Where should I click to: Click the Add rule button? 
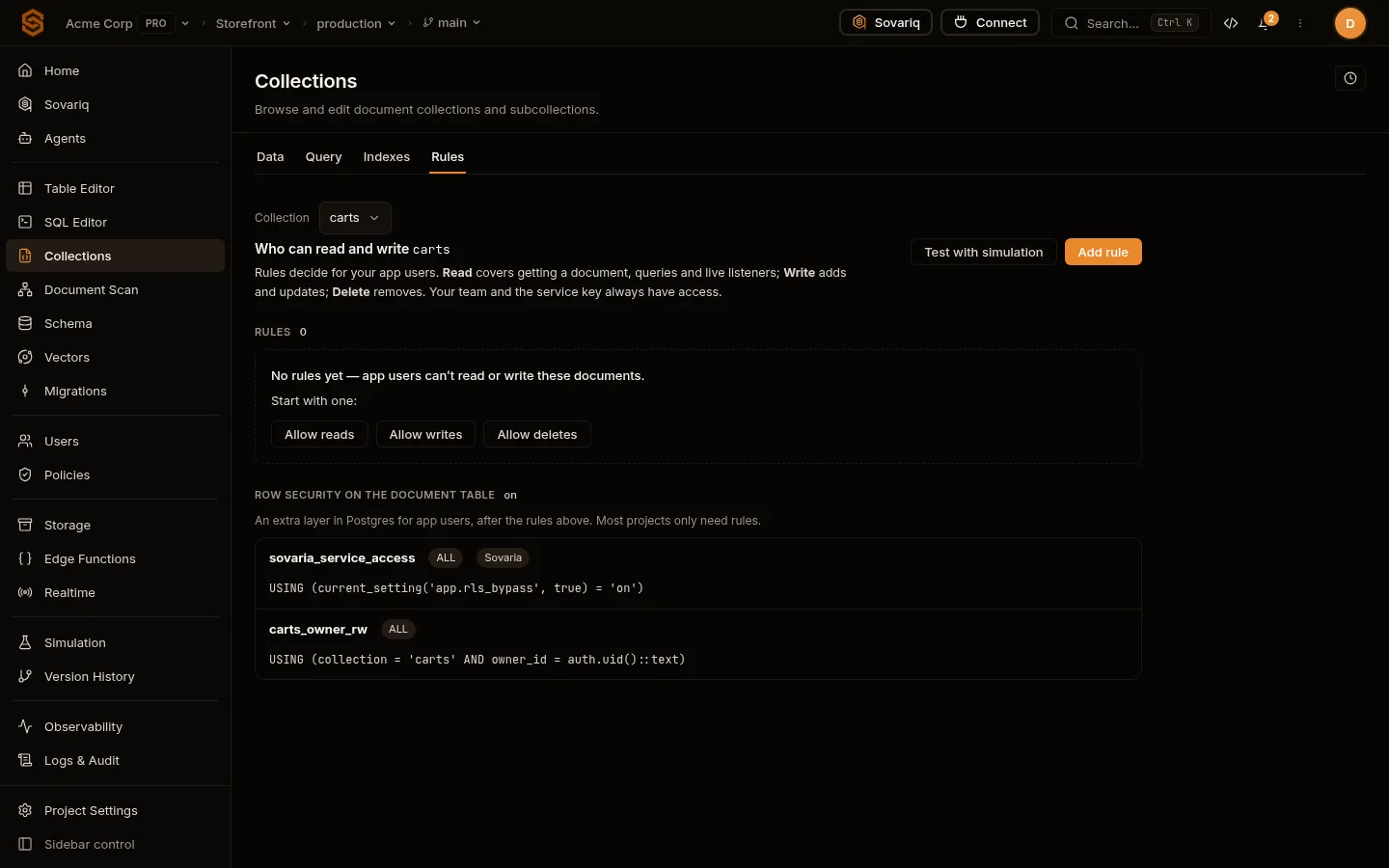pyautogui.click(x=1103, y=252)
